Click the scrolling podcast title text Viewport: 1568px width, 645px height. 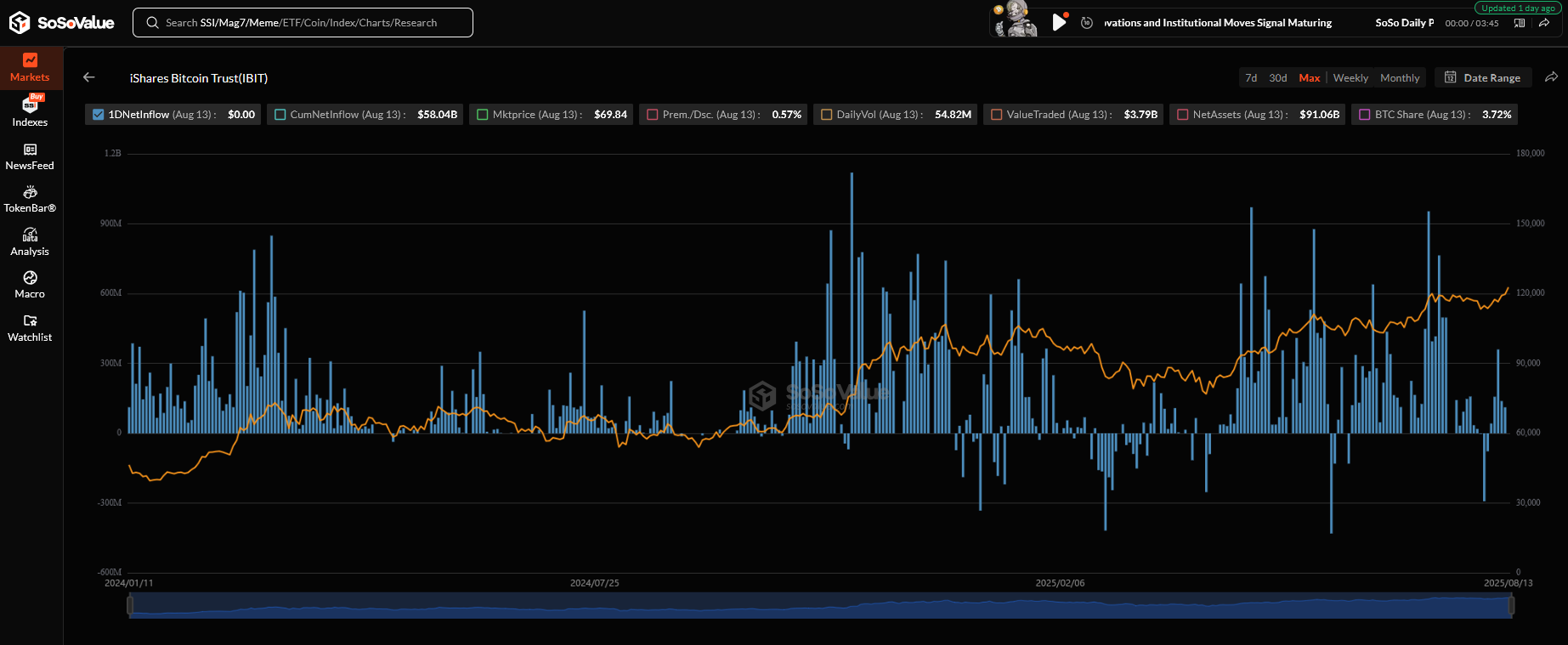pos(1218,23)
